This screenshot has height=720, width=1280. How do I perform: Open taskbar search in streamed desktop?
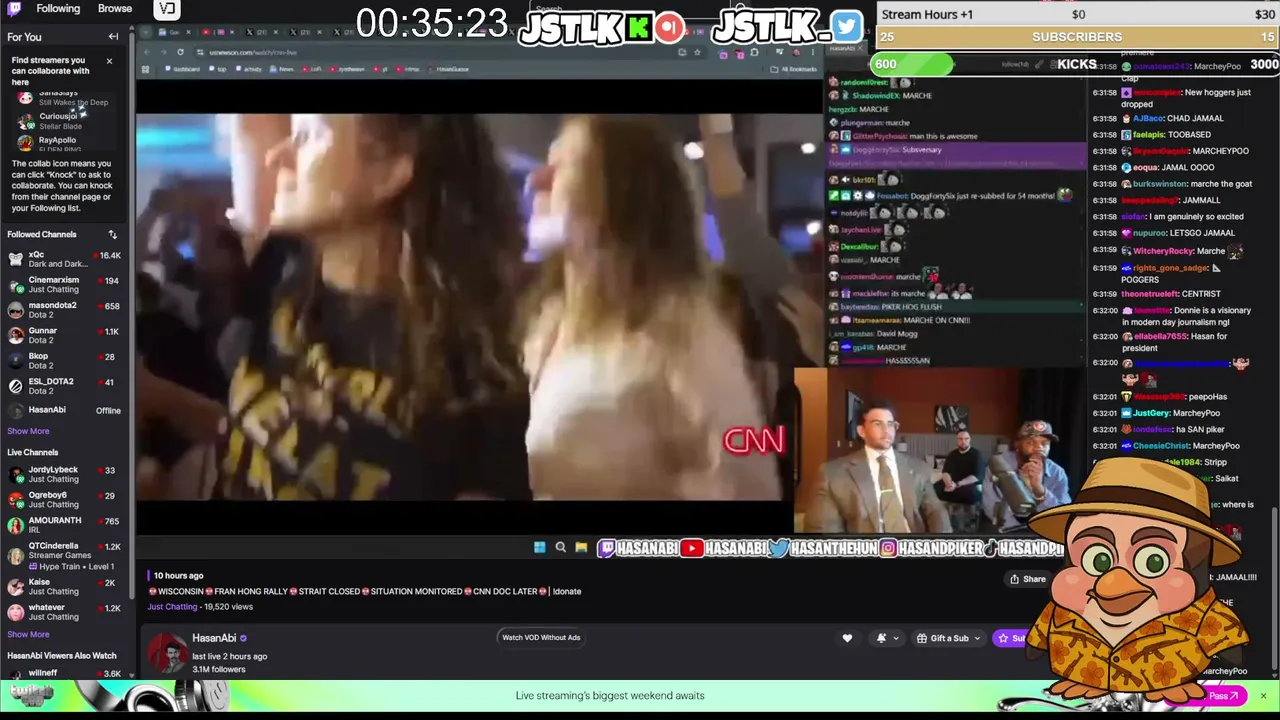[x=560, y=547]
